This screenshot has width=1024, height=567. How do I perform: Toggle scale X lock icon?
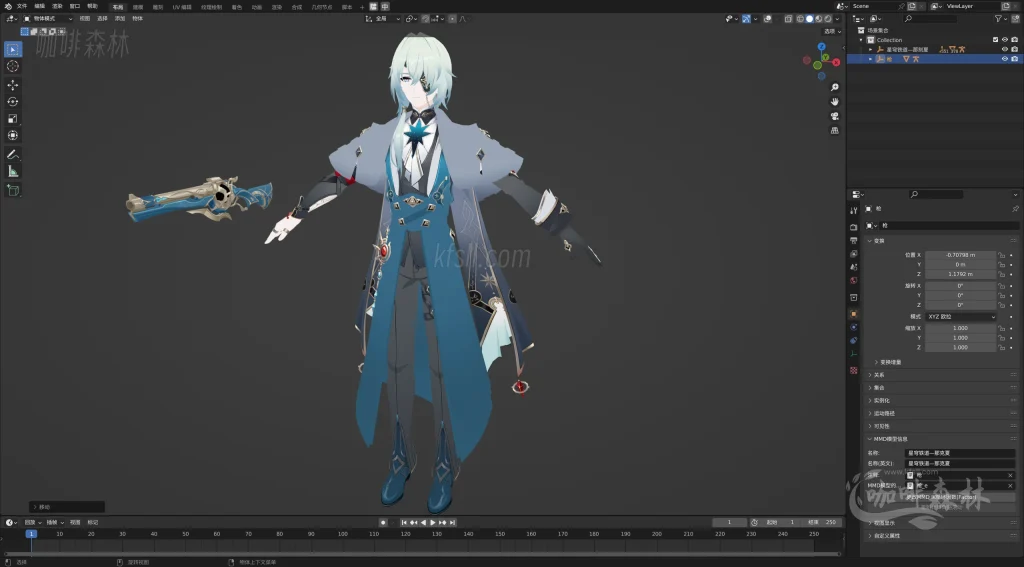1001,329
